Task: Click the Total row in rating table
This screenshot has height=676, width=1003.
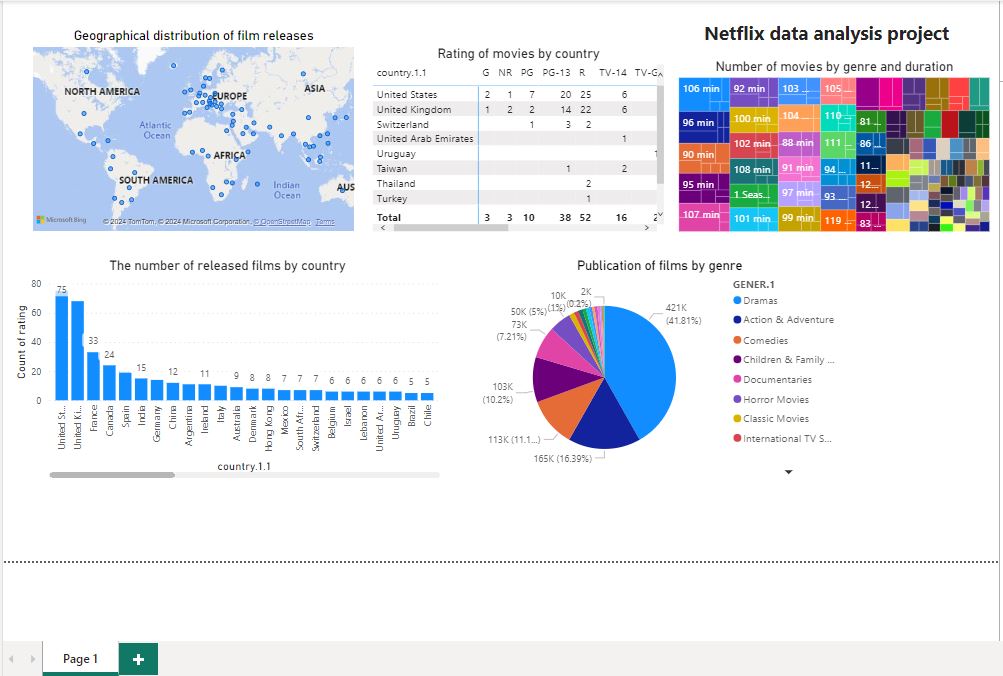Action: point(515,217)
